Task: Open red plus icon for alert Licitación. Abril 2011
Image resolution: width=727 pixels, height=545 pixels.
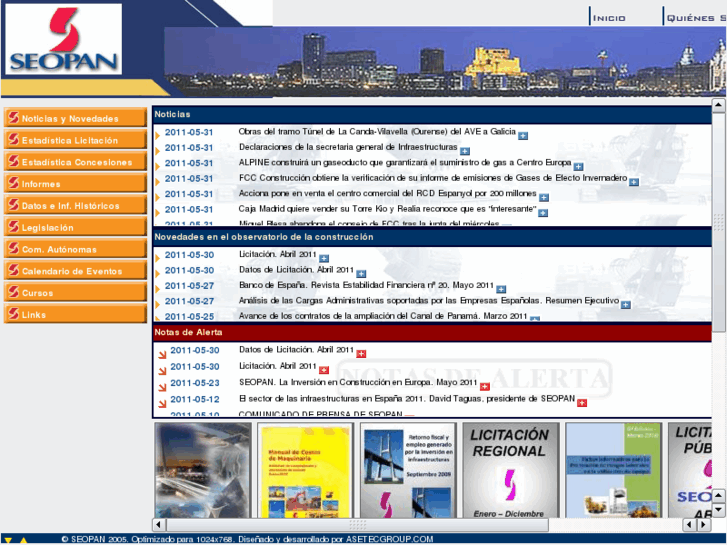Action: 324,370
